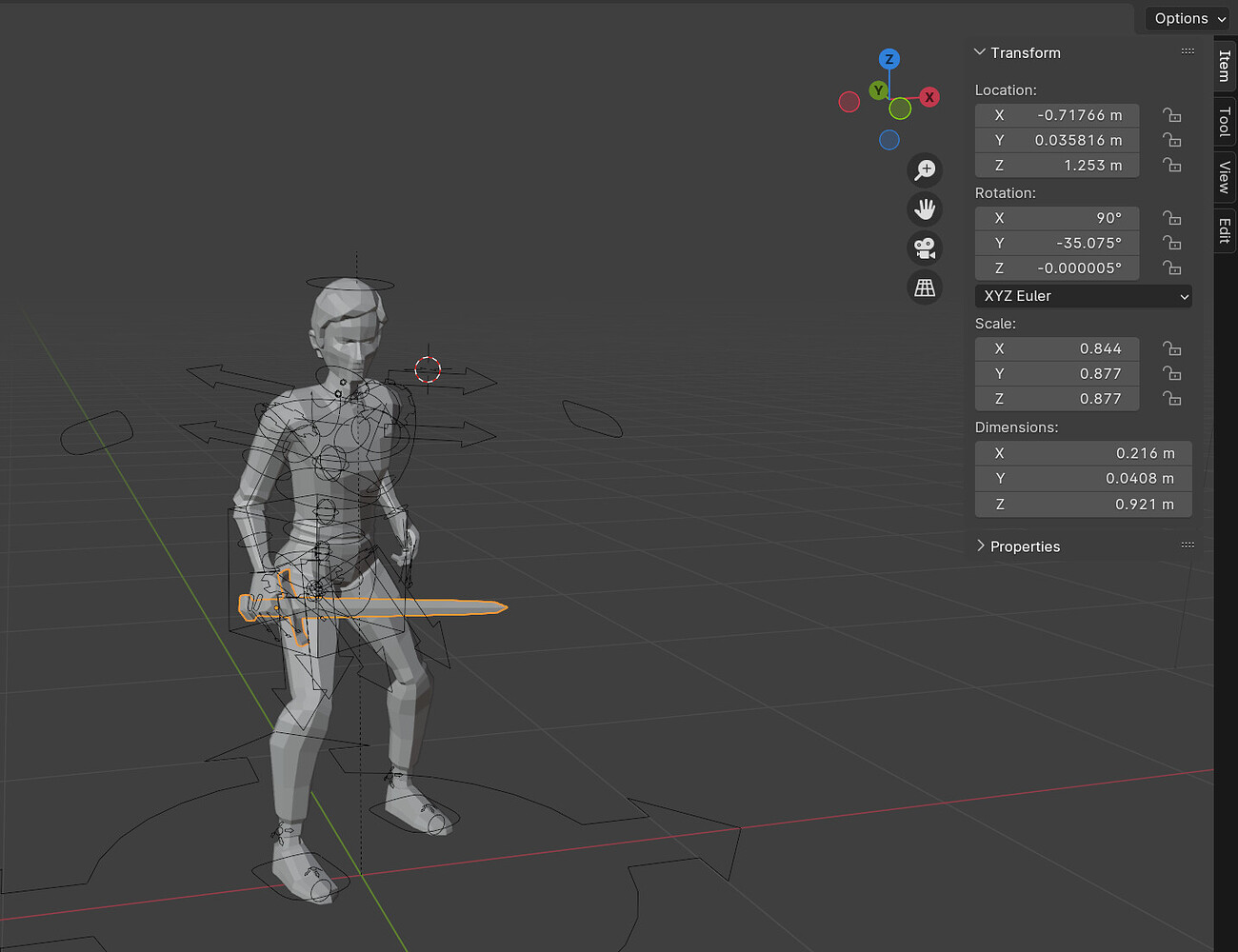This screenshot has height=952, width=1238.
Task: Lock the Rotation Z value
Action: coord(1171,268)
